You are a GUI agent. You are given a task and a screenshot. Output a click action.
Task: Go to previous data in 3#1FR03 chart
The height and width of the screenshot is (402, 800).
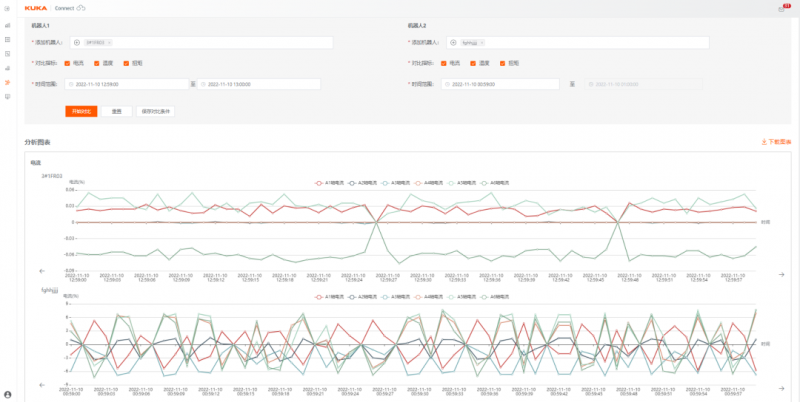(x=42, y=271)
